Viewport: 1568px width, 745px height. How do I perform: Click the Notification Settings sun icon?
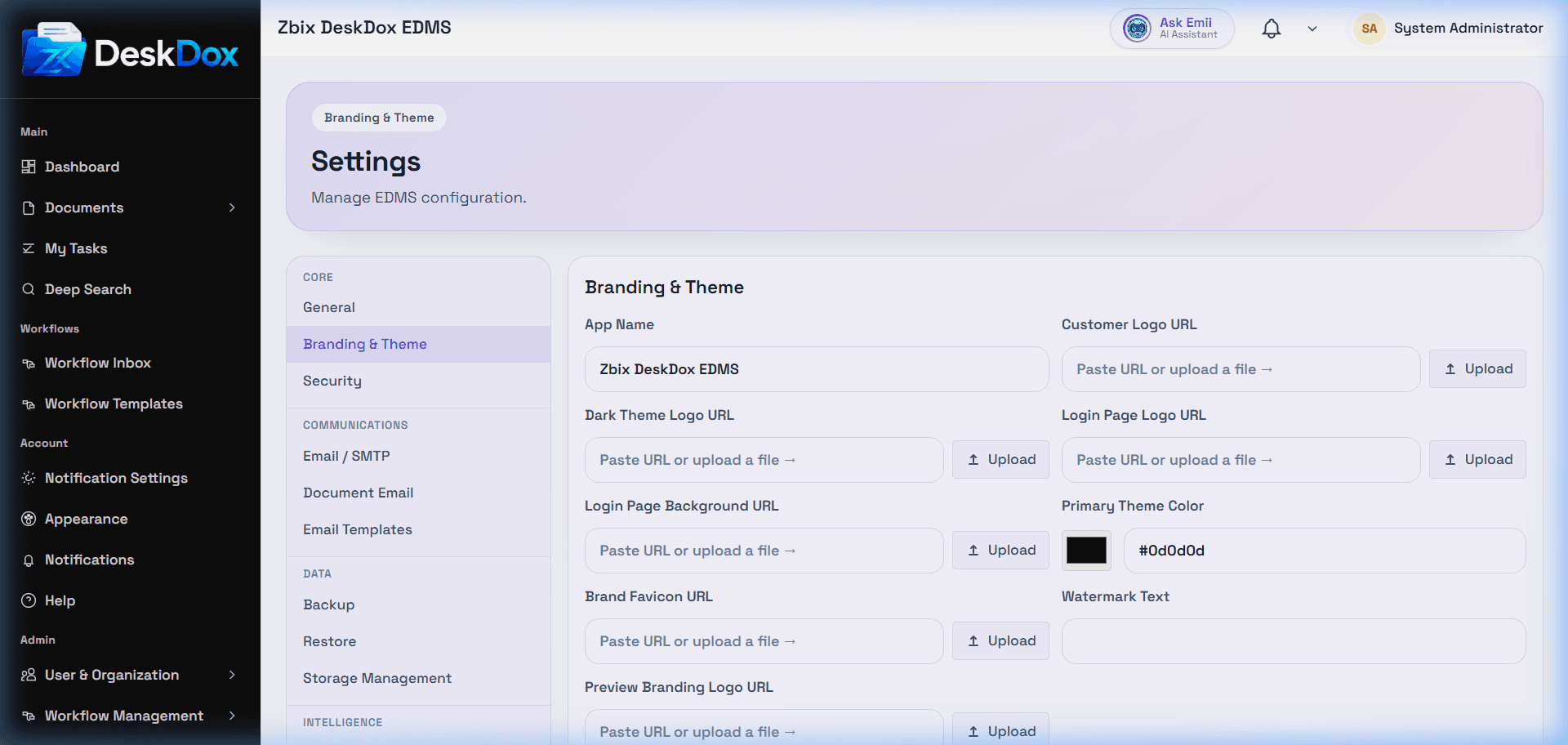pos(29,478)
